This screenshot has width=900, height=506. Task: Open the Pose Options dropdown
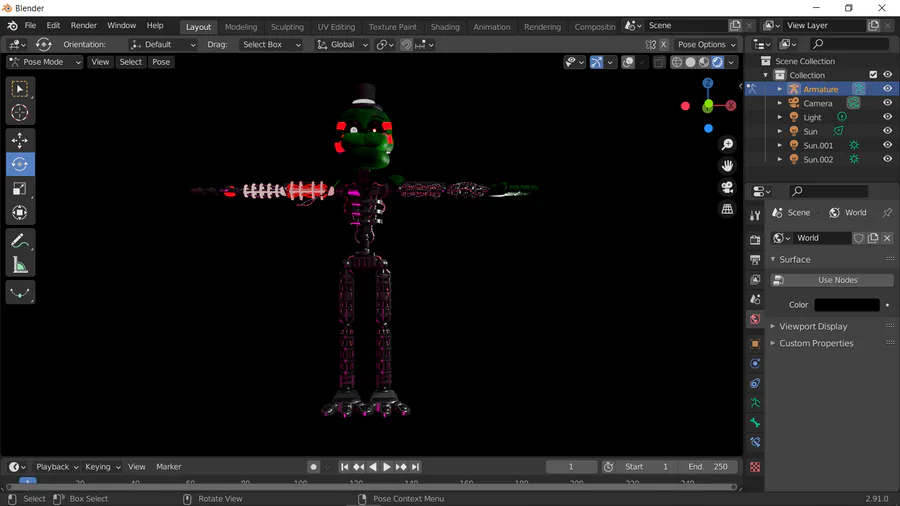pyautogui.click(x=706, y=44)
